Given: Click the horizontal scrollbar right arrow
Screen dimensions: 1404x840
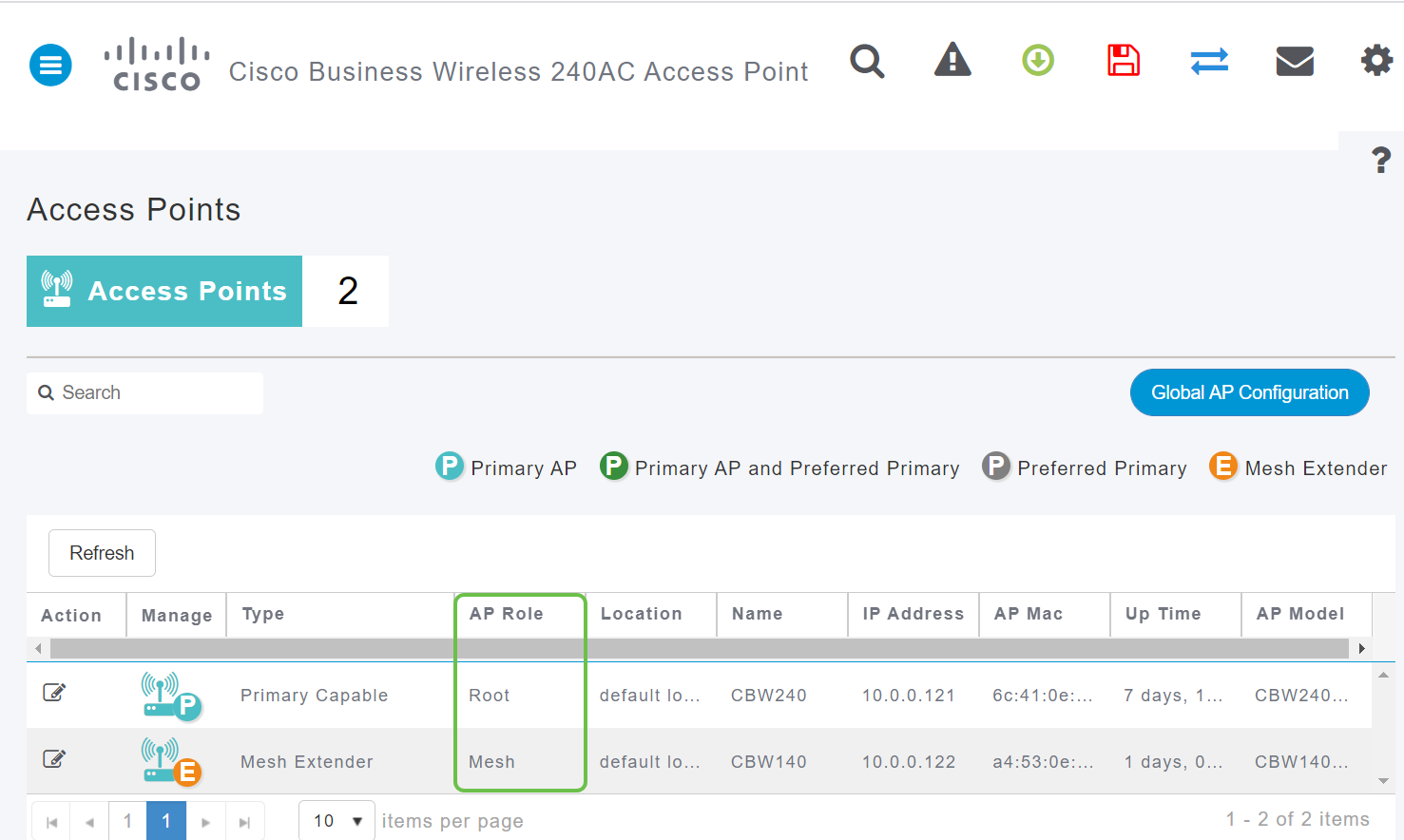Looking at the screenshot, I should 1361,648.
